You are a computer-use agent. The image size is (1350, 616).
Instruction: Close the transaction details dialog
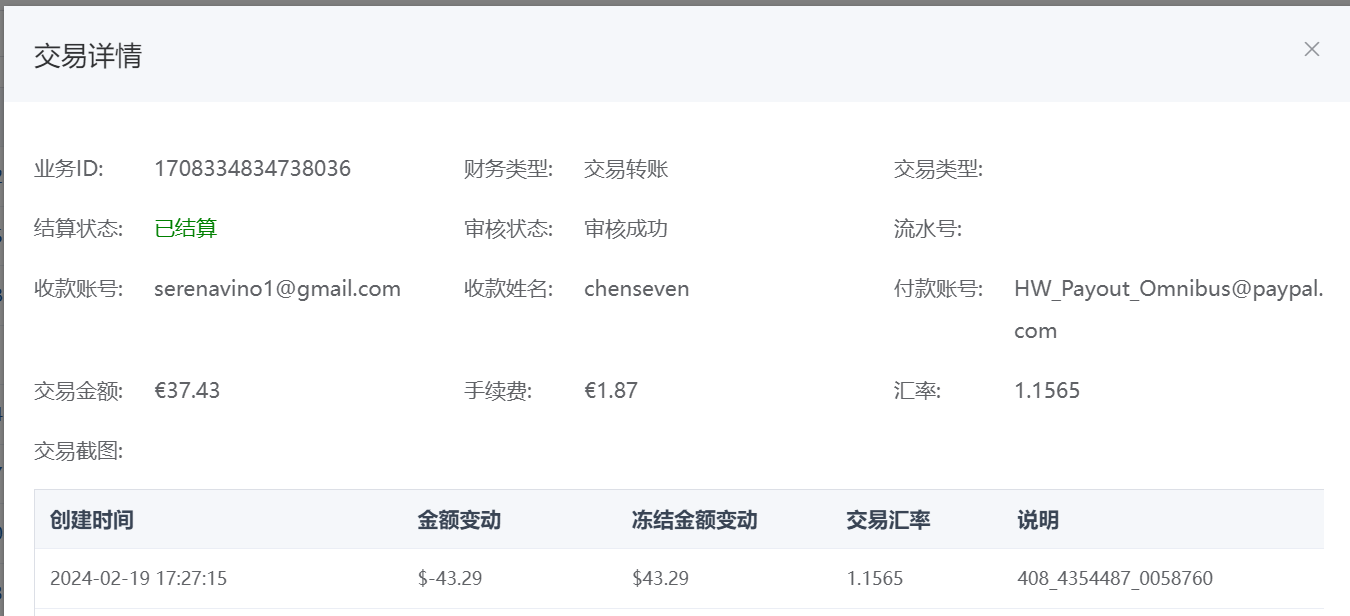tap(1311, 49)
